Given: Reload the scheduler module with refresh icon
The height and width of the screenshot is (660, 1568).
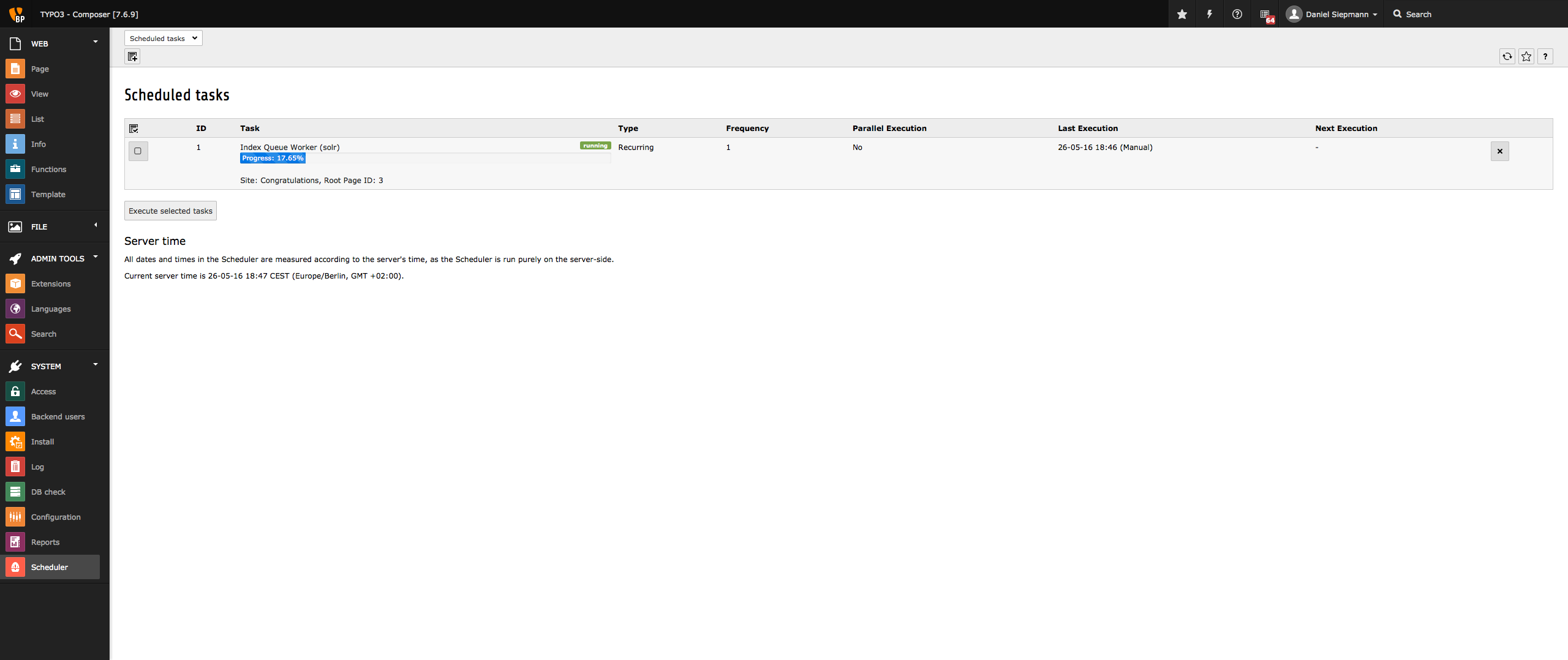Looking at the screenshot, I should pos(1507,56).
